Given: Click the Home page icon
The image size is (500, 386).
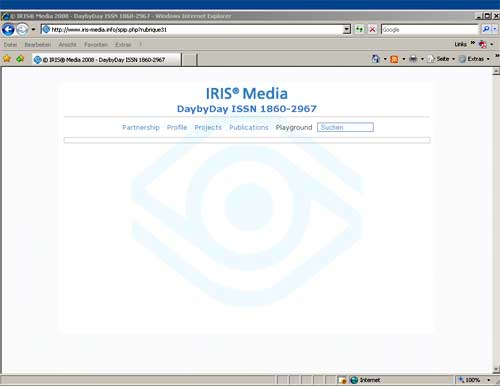Looking at the screenshot, I should click(375, 59).
